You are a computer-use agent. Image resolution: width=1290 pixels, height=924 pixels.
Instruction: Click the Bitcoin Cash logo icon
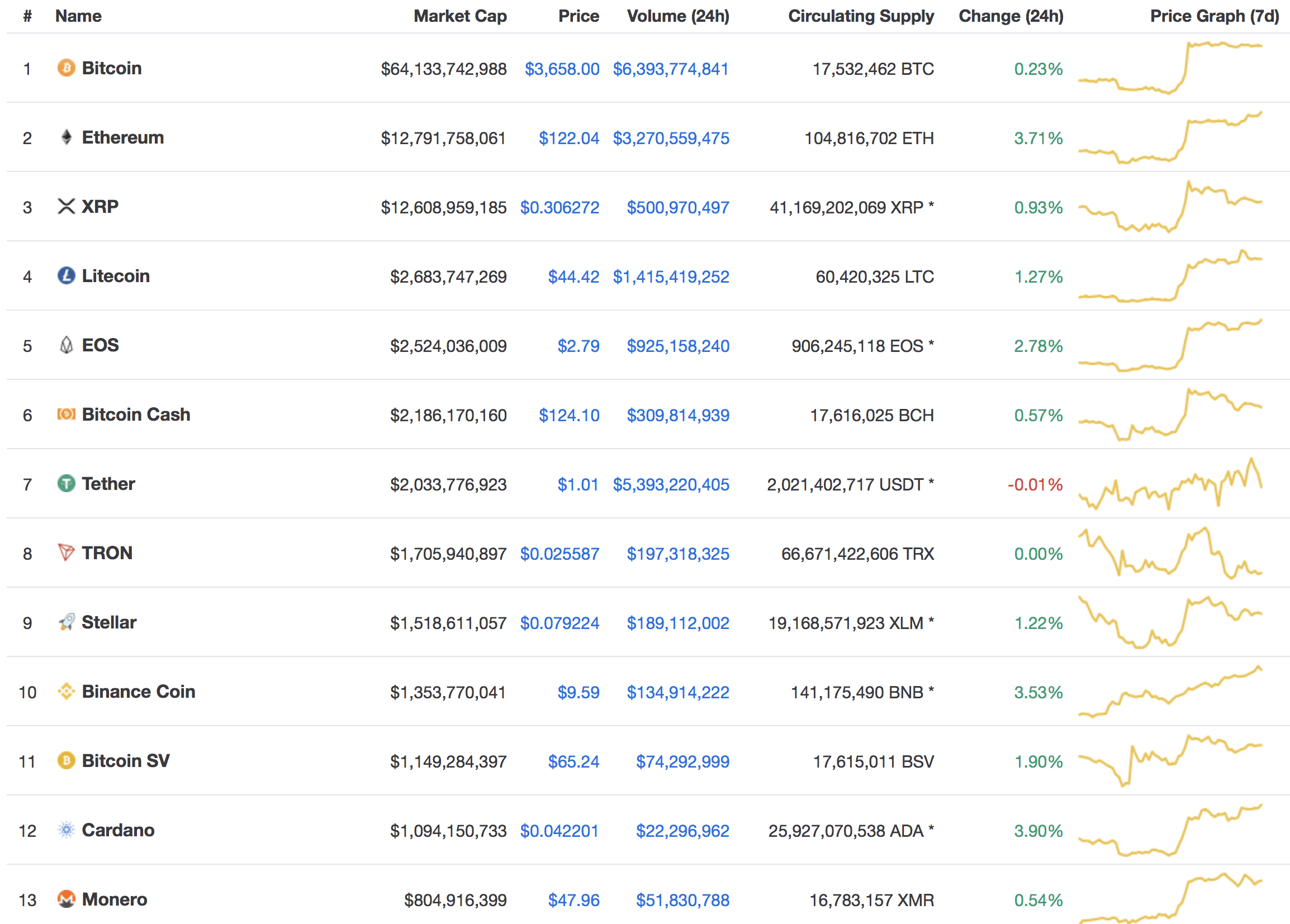tap(67, 414)
